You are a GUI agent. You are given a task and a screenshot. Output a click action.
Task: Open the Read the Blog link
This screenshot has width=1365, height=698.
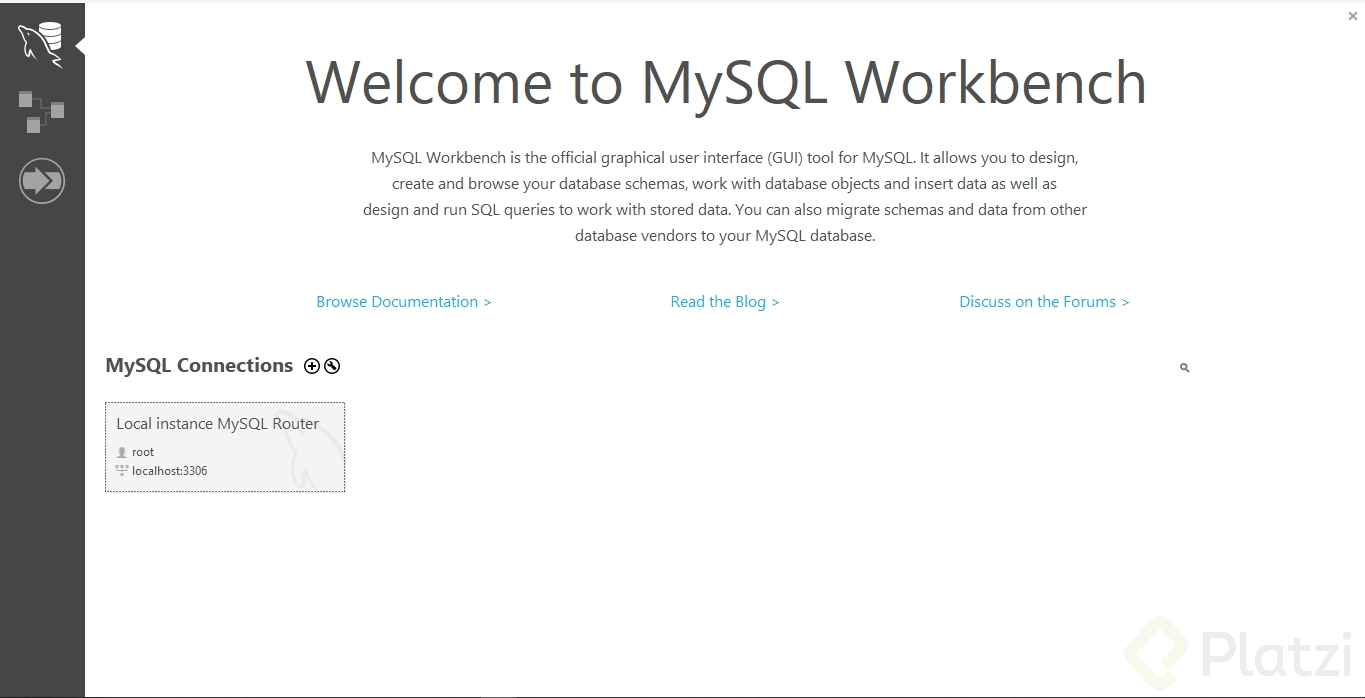click(x=725, y=302)
